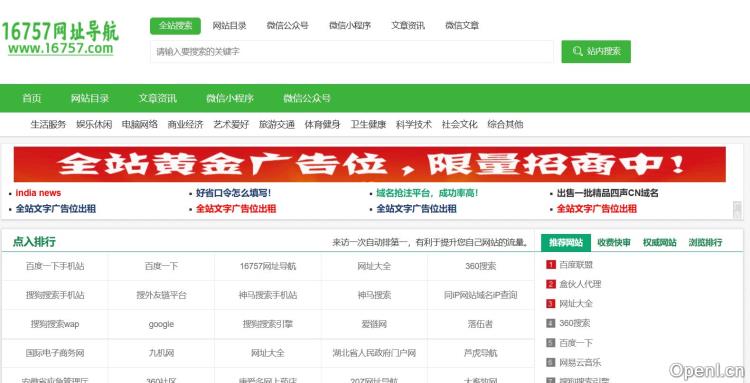Select the 网站目录 search tab
This screenshot has width=750, height=383.
[230, 26]
